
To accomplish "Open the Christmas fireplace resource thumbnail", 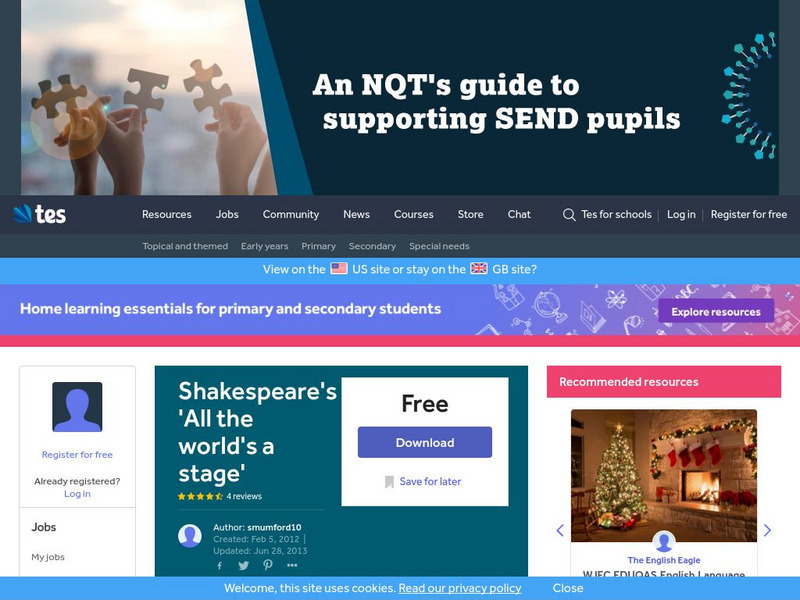I will (x=664, y=476).
